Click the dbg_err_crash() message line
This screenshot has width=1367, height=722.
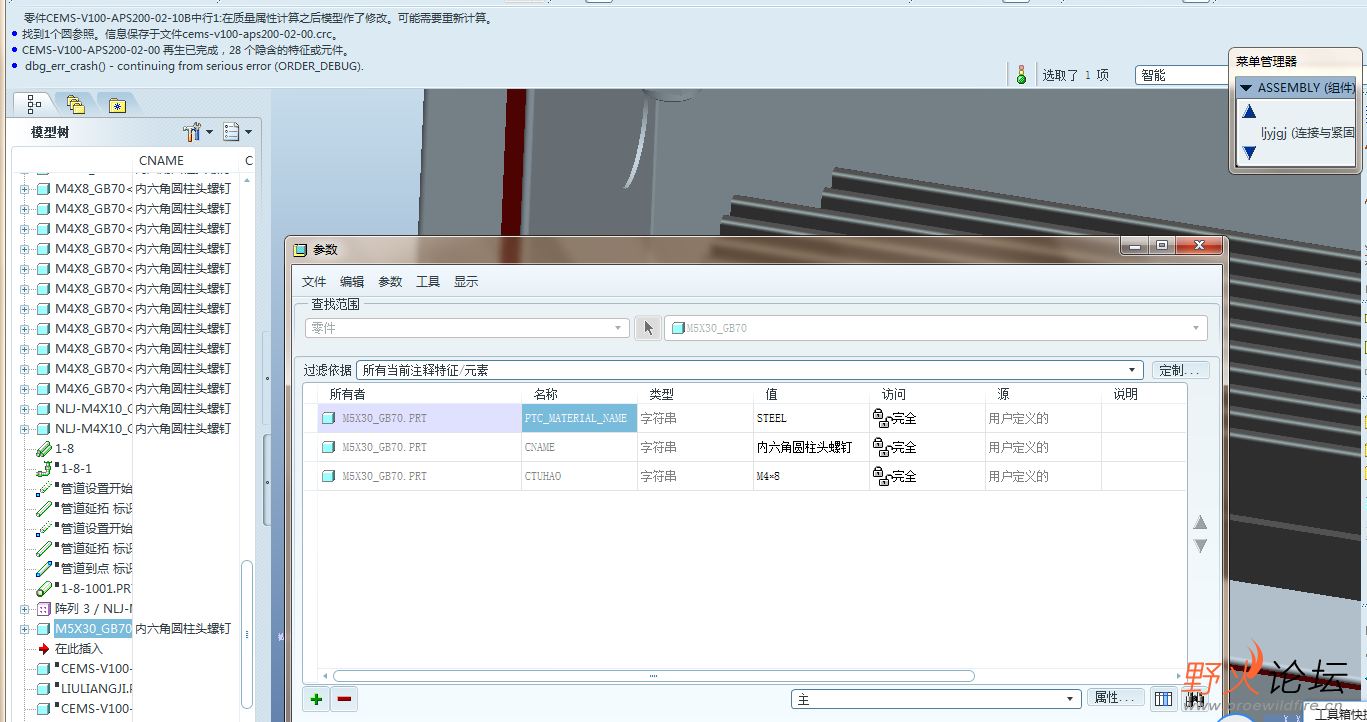[194, 66]
